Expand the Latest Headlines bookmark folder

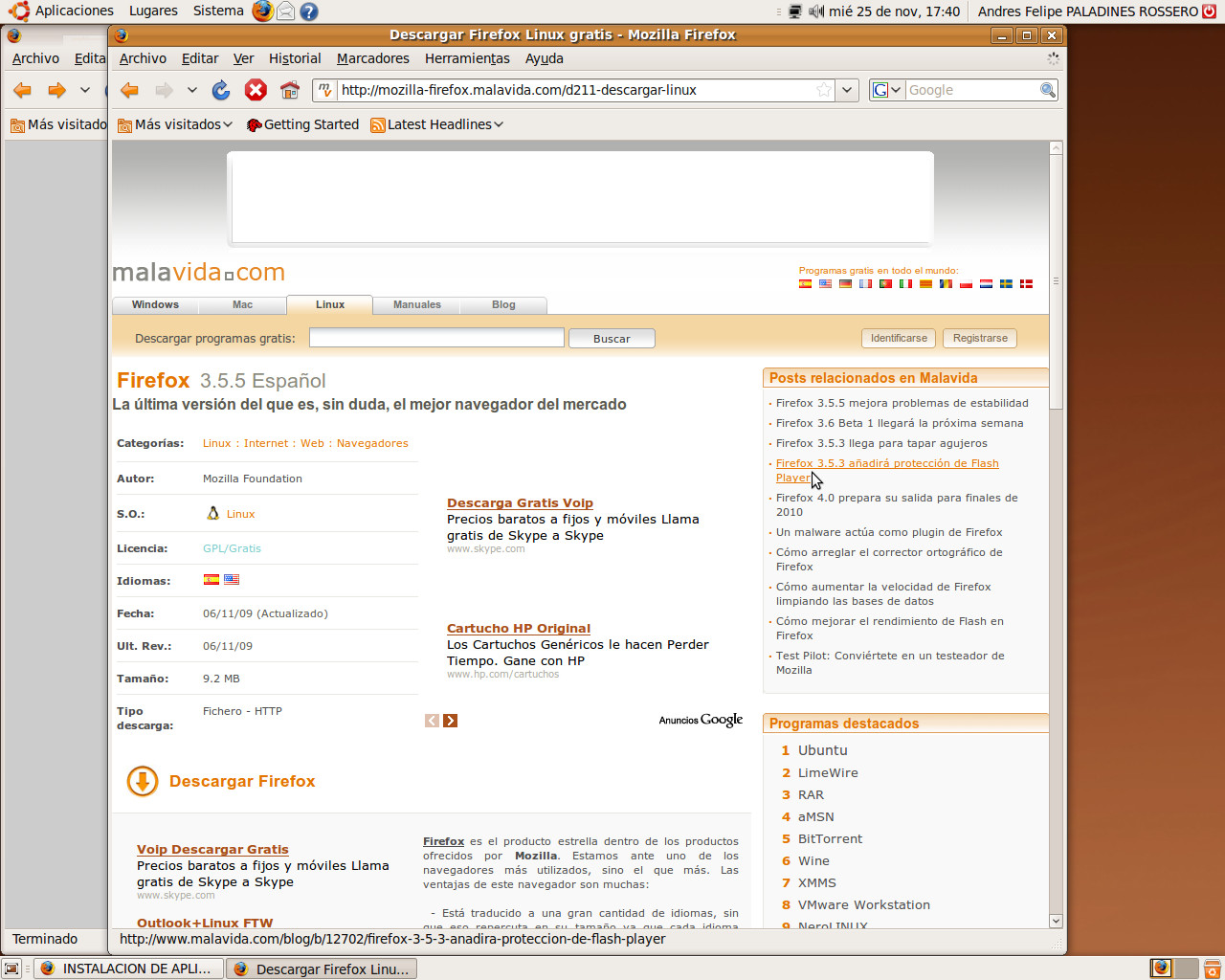tap(437, 124)
